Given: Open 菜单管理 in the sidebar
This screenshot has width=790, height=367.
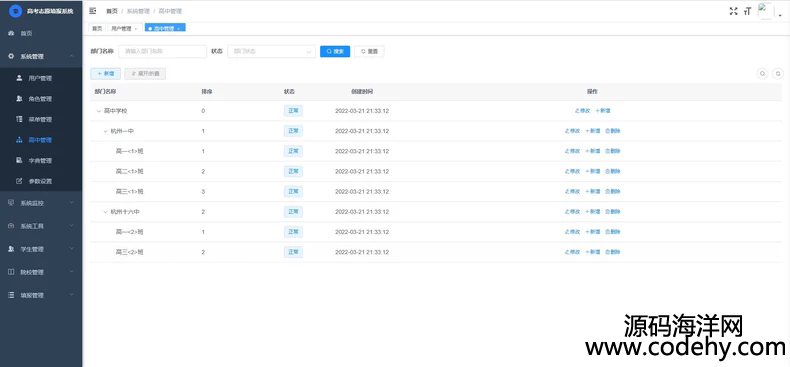Looking at the screenshot, I should [x=41, y=119].
